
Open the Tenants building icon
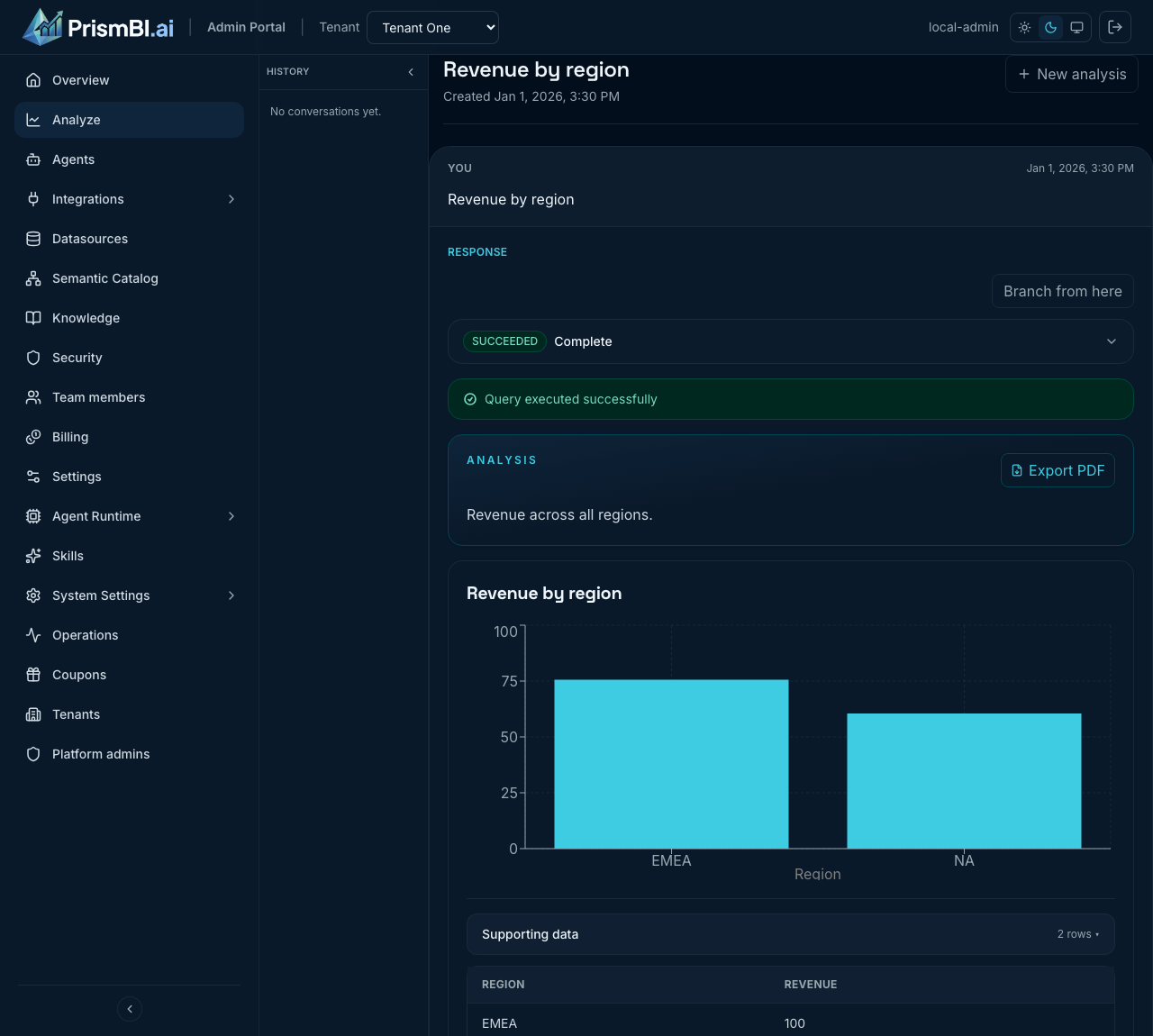(33, 714)
